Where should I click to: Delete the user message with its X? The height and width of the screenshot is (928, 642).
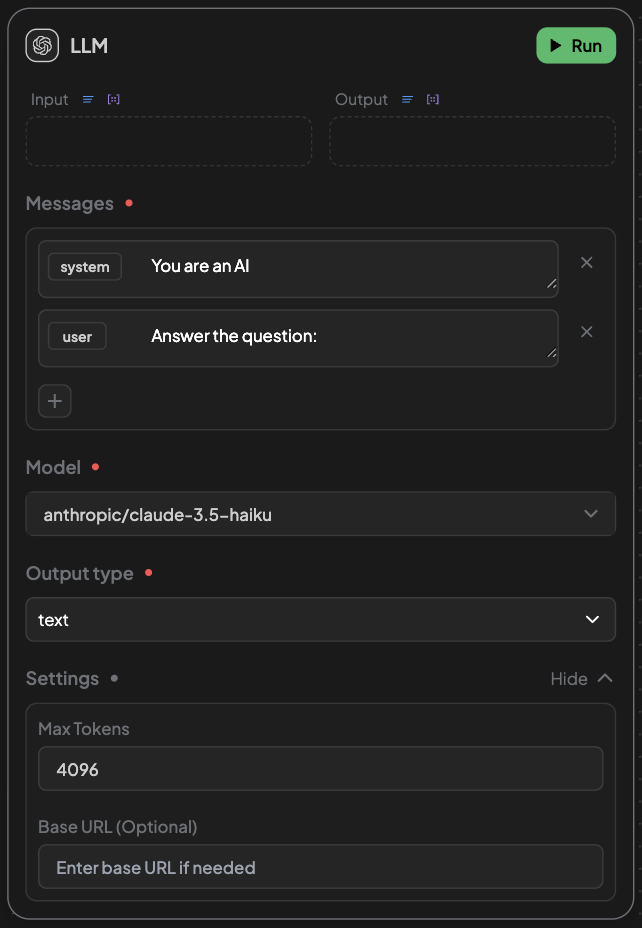coord(586,332)
